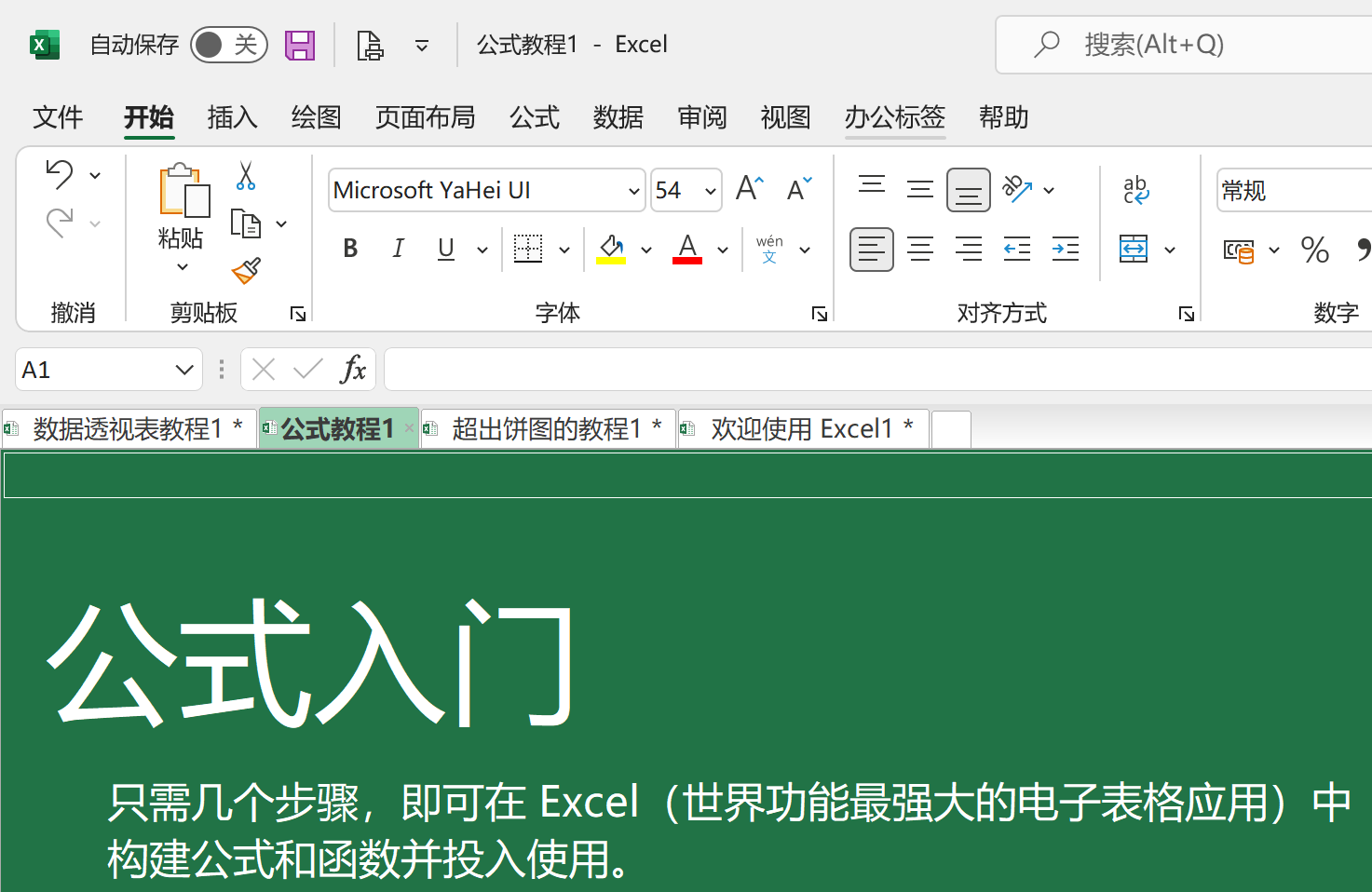This screenshot has width=1372, height=892.
Task: Switch to the 数据 tab
Action: tap(618, 117)
